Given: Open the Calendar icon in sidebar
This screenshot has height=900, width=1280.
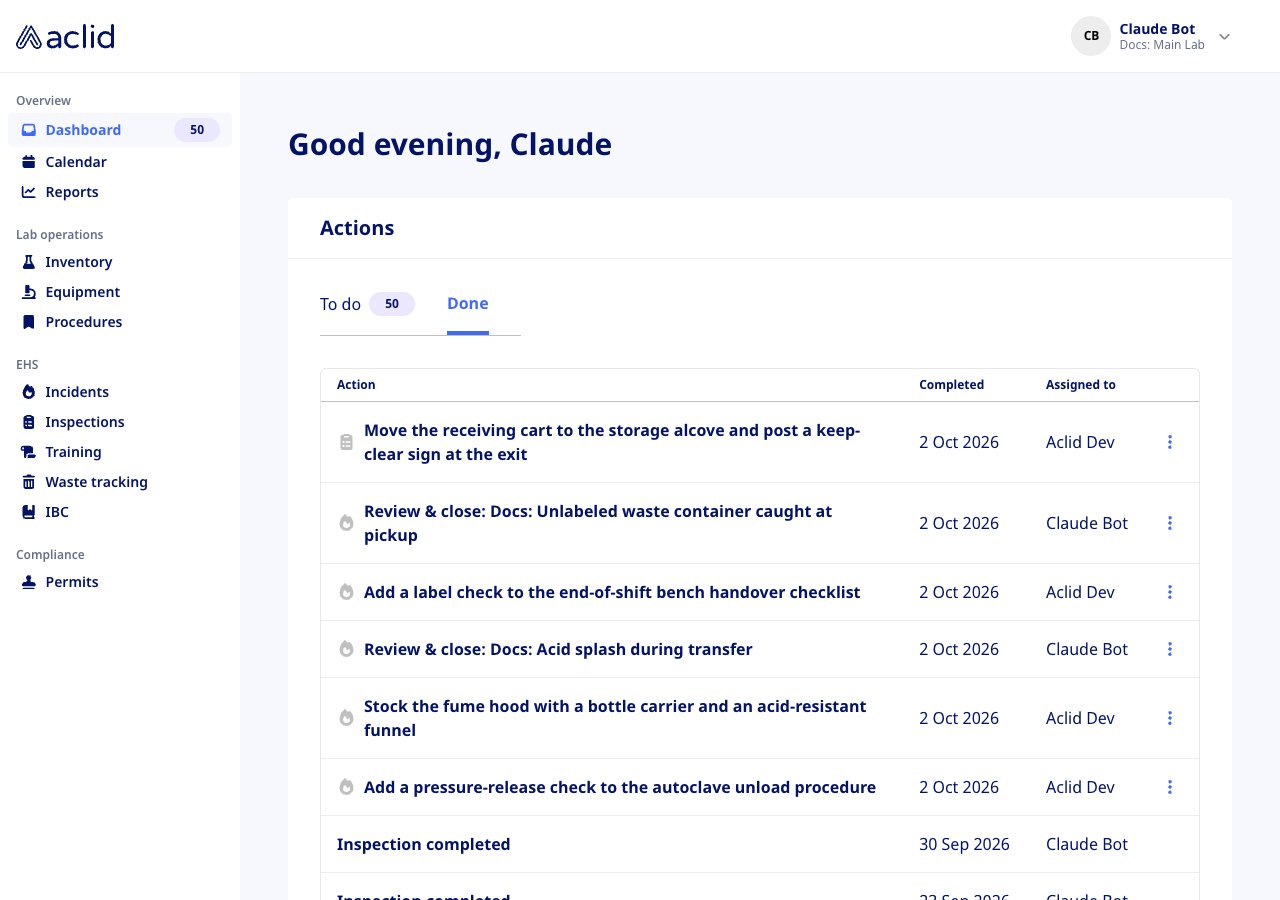Looking at the screenshot, I should [29, 162].
